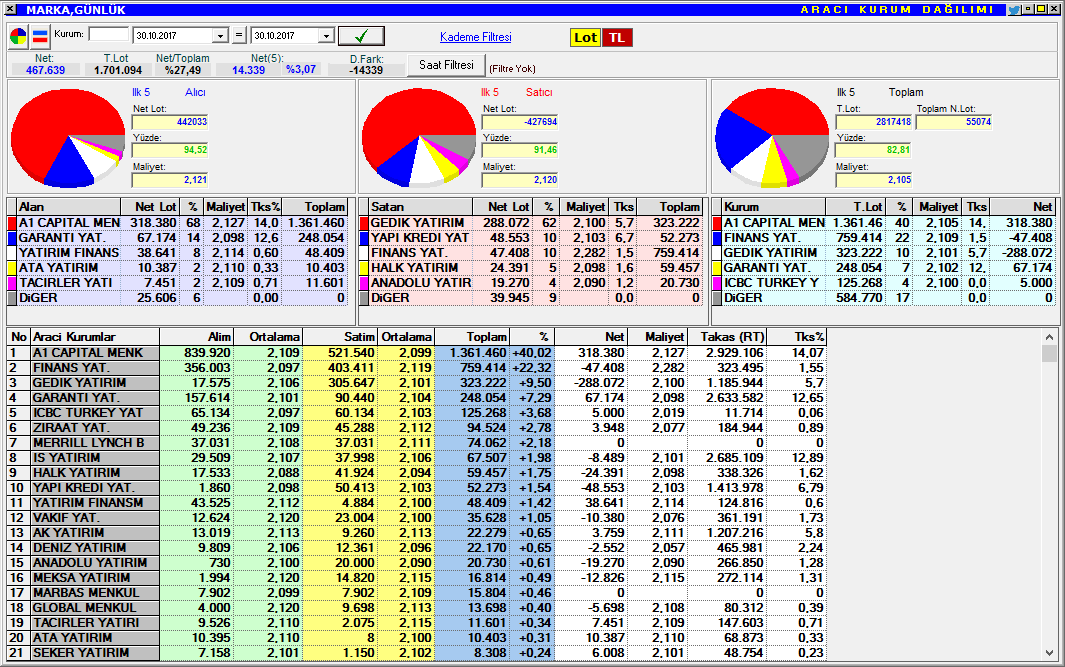Viewport: 1065px width, 667px height.
Task: Select TACIRLER YATI row in Alan table
Action: pyautogui.click(x=178, y=283)
